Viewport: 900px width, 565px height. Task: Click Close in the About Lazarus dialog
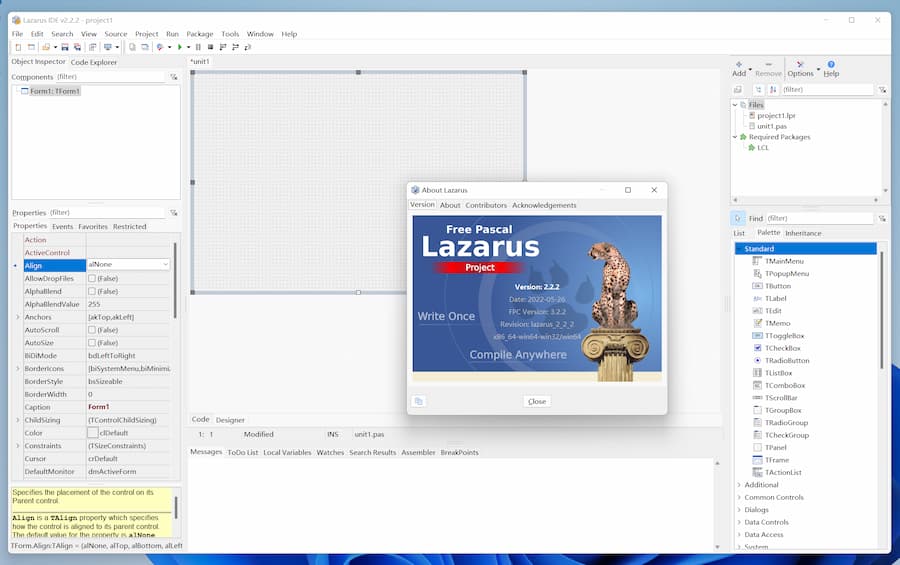point(537,401)
